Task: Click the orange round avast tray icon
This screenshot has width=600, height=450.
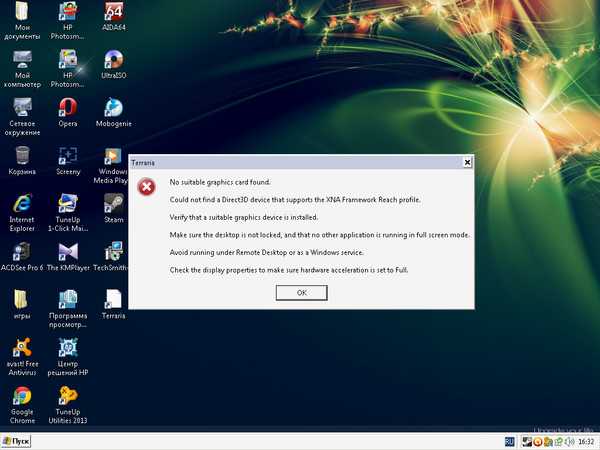Action: coord(538,442)
